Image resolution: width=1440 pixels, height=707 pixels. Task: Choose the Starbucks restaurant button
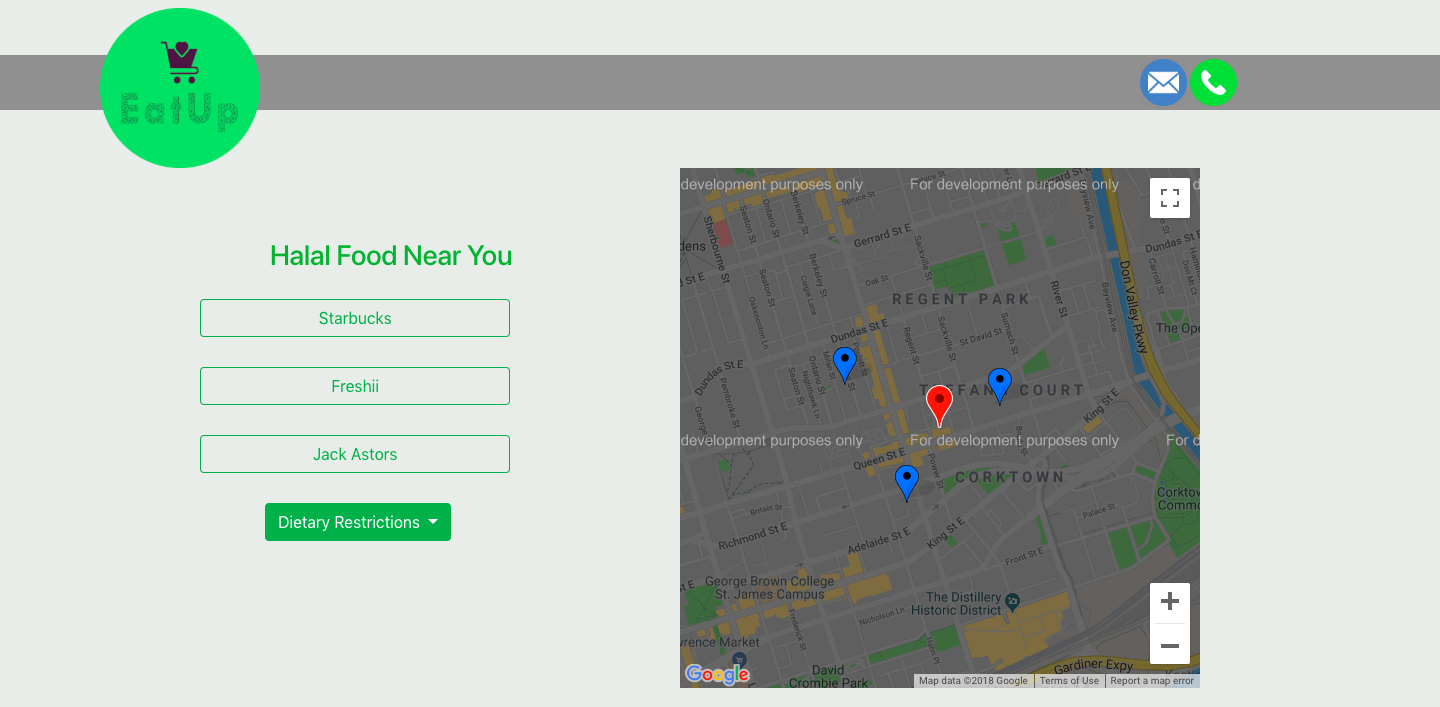355,318
